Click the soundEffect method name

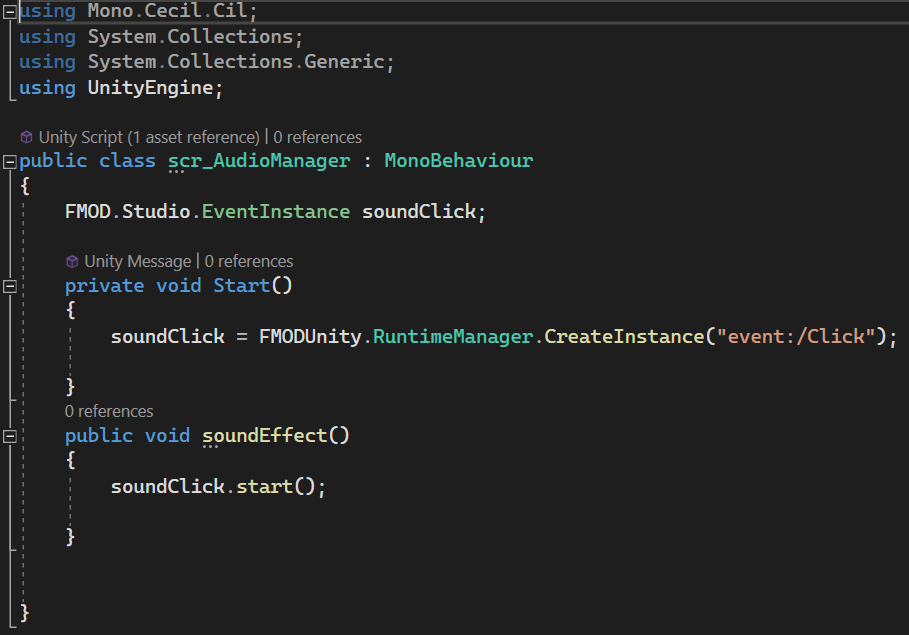(x=264, y=436)
